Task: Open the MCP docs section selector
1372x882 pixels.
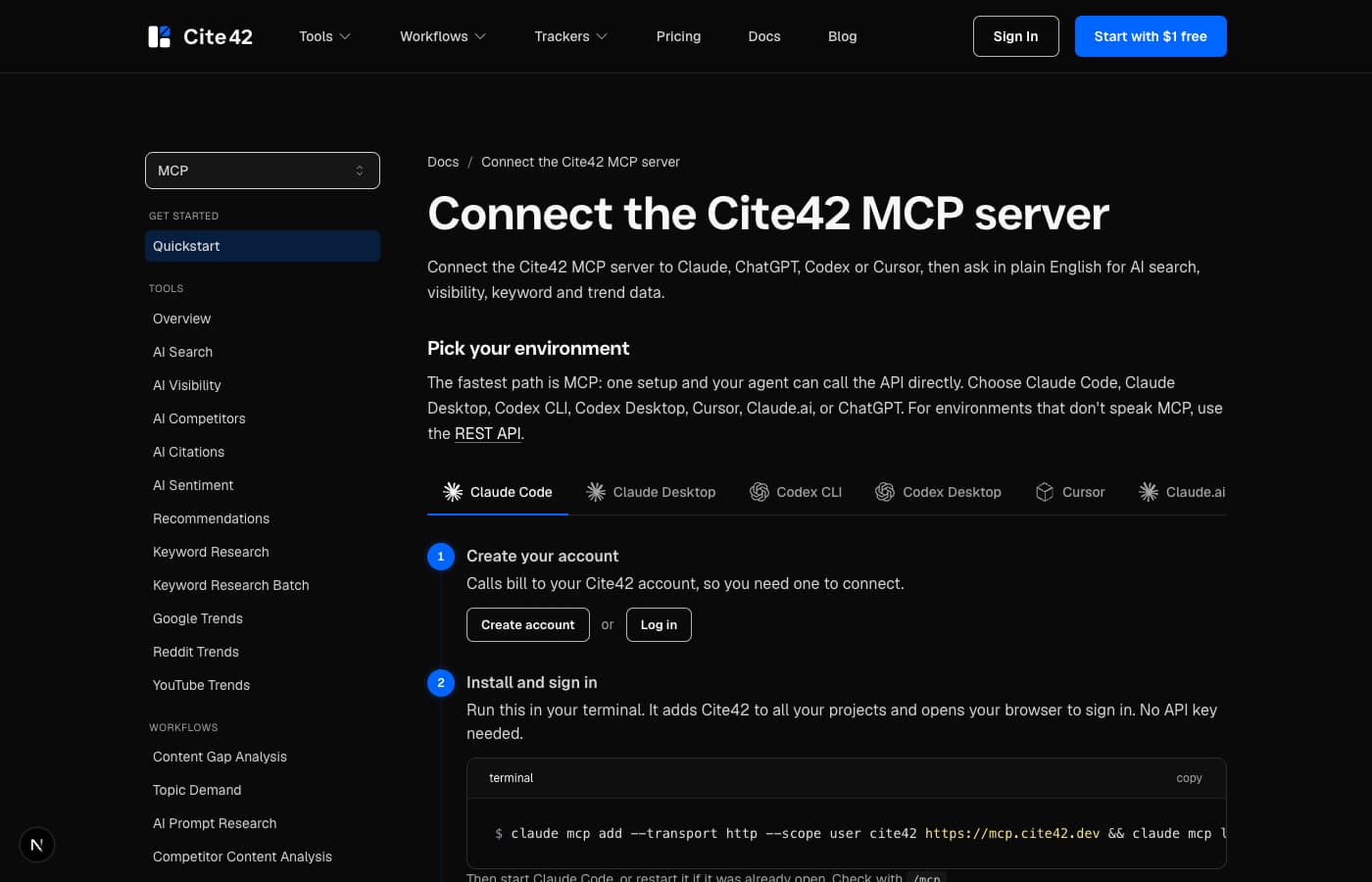Action: click(x=263, y=171)
